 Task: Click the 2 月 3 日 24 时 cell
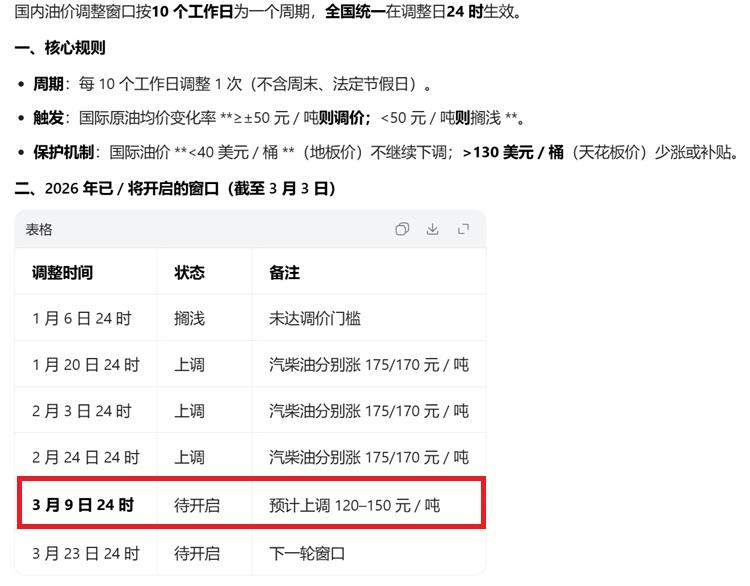pyautogui.click(x=81, y=411)
